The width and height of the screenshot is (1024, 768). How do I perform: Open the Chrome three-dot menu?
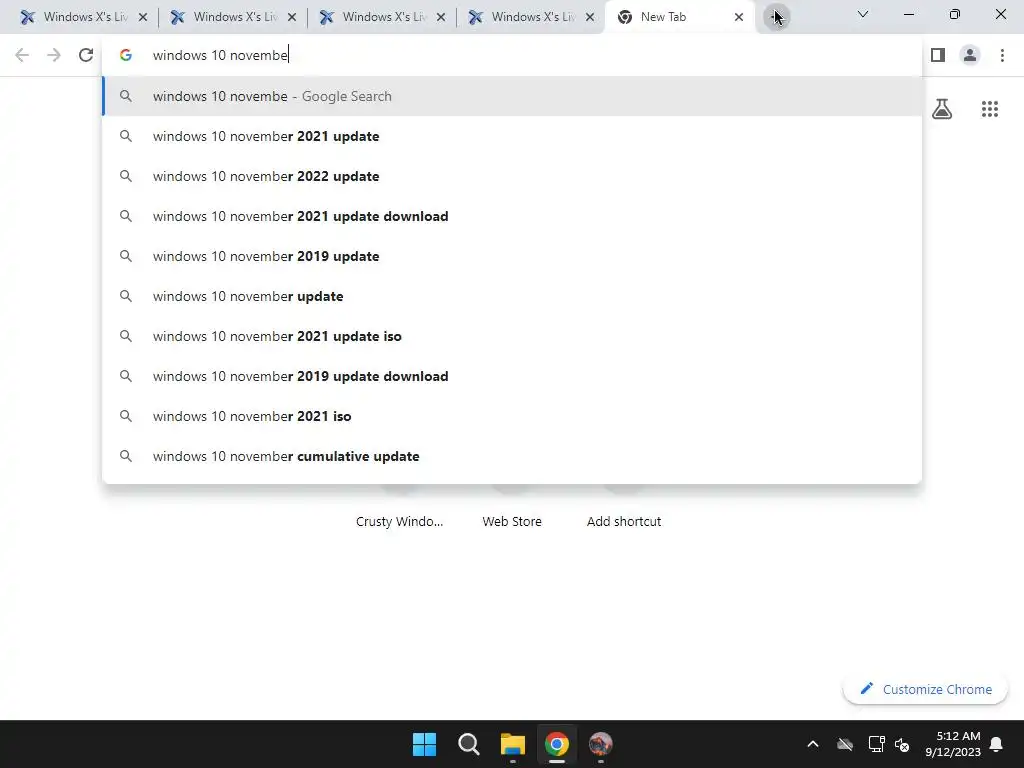[1002, 55]
